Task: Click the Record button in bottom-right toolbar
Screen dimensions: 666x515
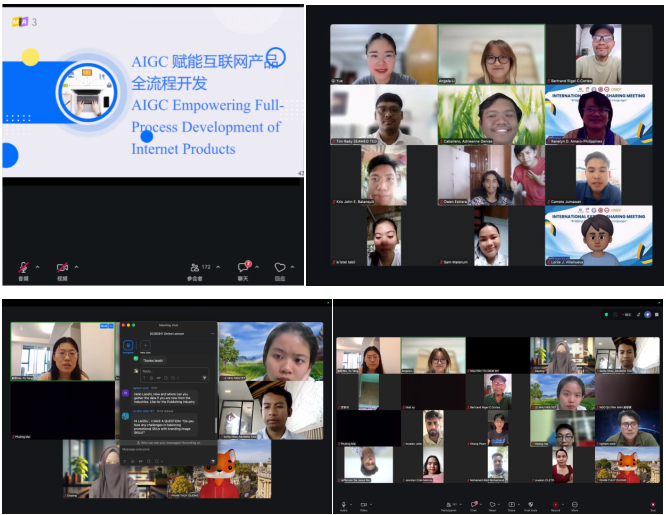Action: tap(556, 504)
